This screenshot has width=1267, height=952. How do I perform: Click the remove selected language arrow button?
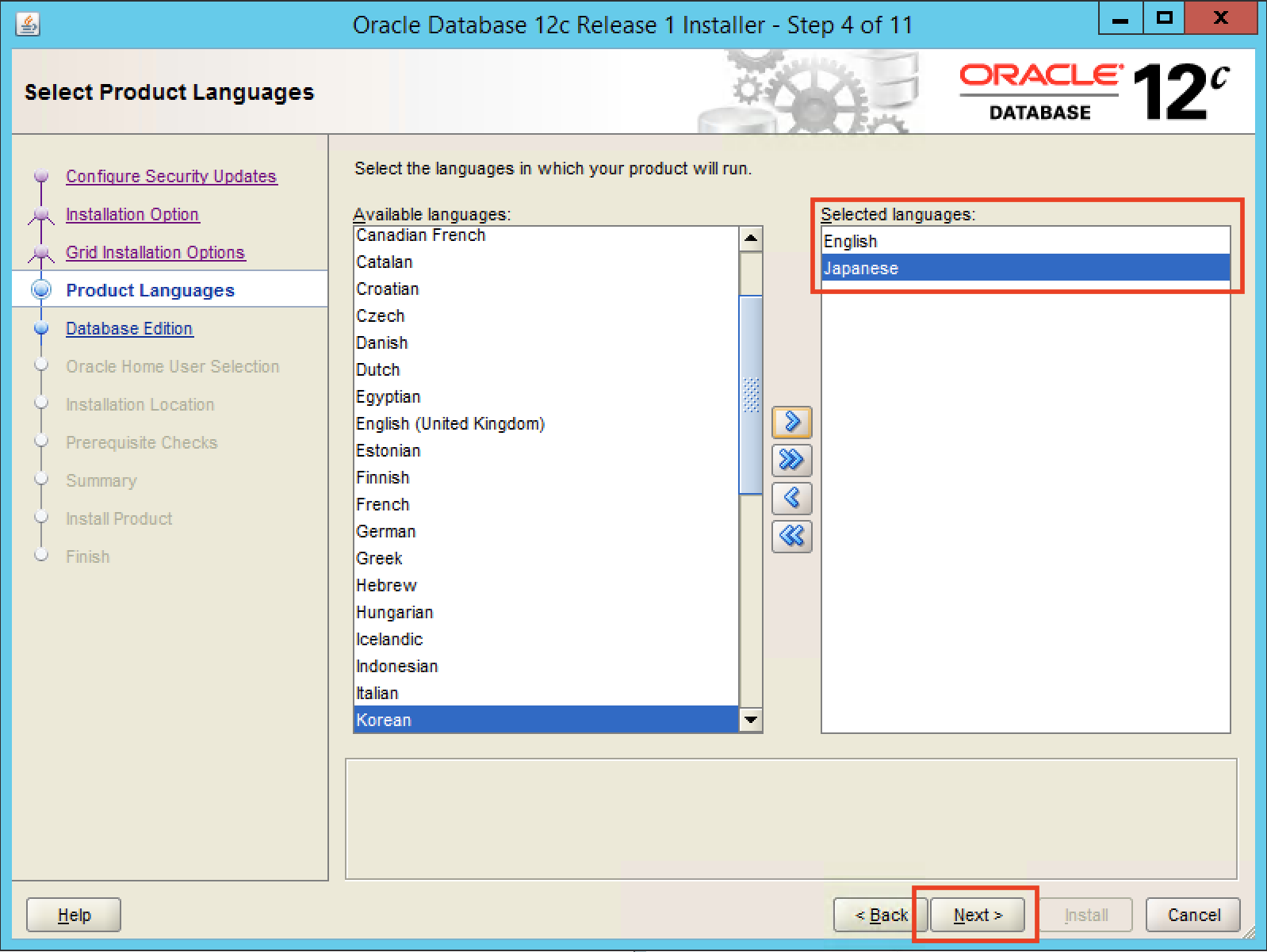tap(791, 499)
